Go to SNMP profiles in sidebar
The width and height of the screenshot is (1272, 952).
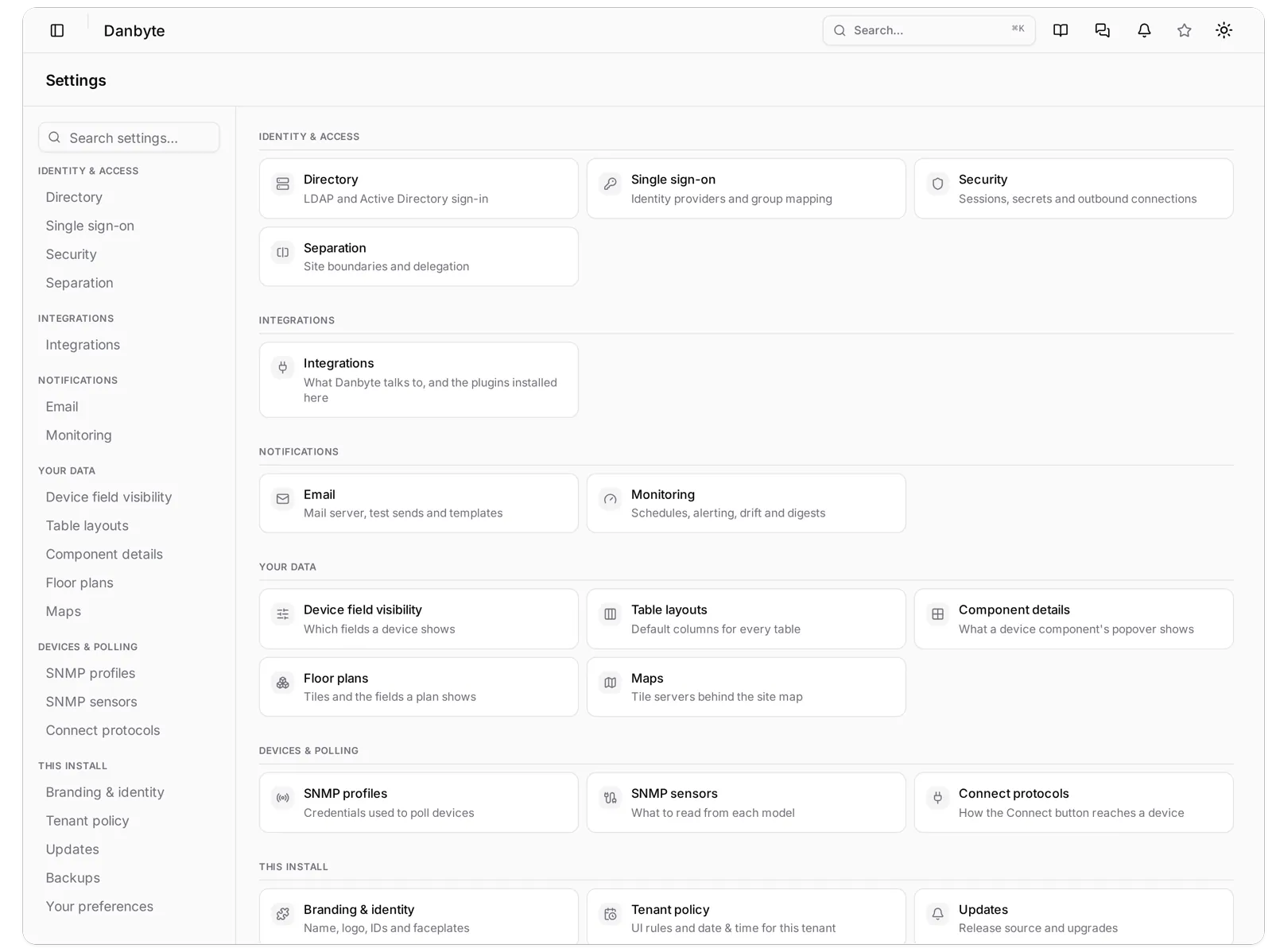click(91, 673)
